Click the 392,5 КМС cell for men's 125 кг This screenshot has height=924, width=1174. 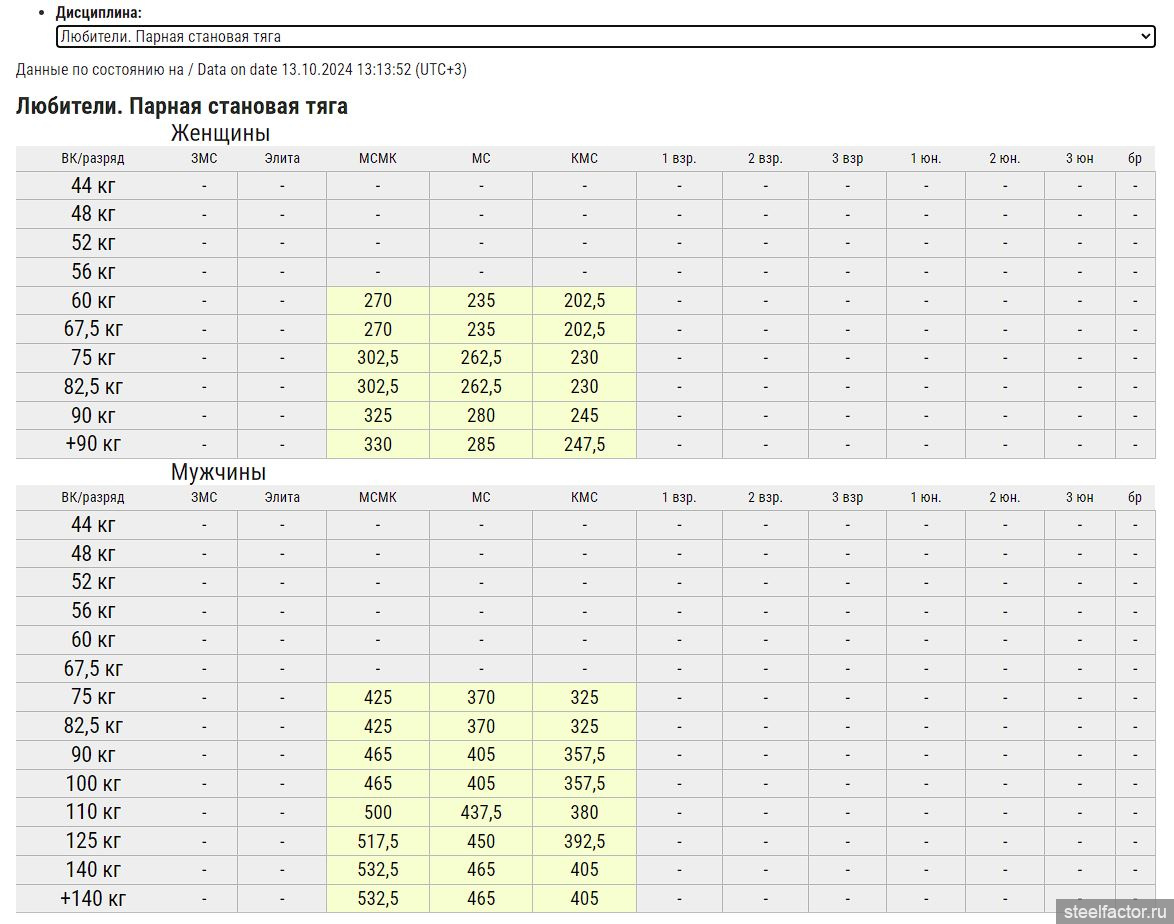point(584,841)
